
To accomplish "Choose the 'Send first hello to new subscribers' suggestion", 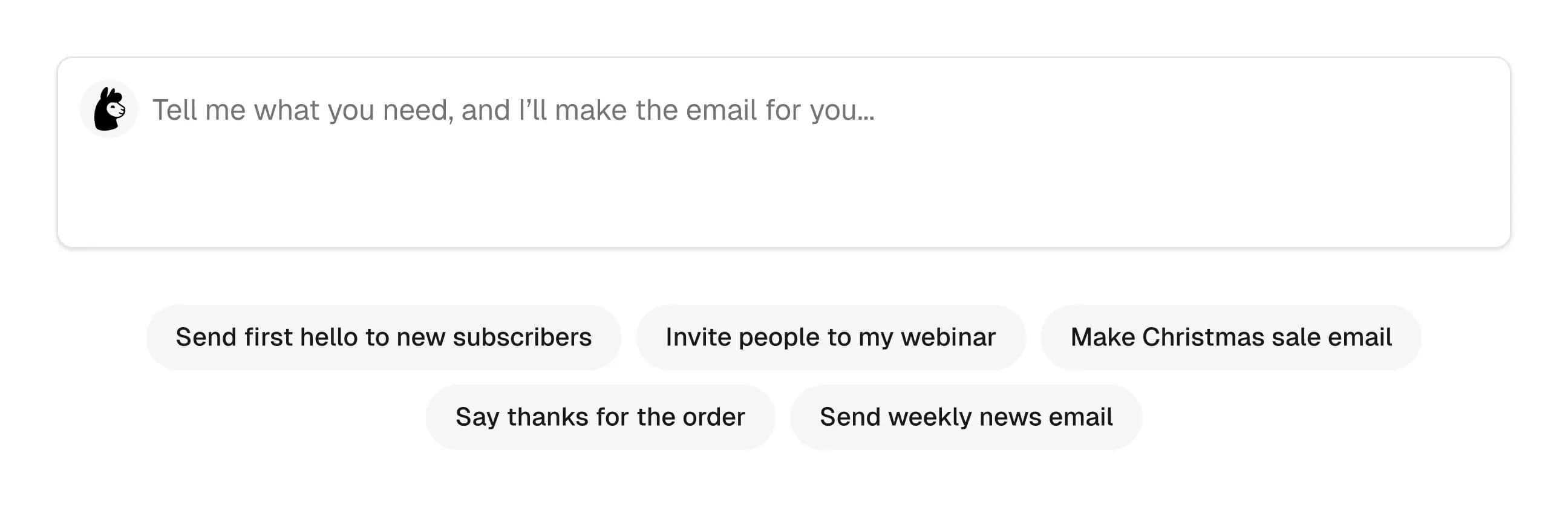I will pos(383,336).
